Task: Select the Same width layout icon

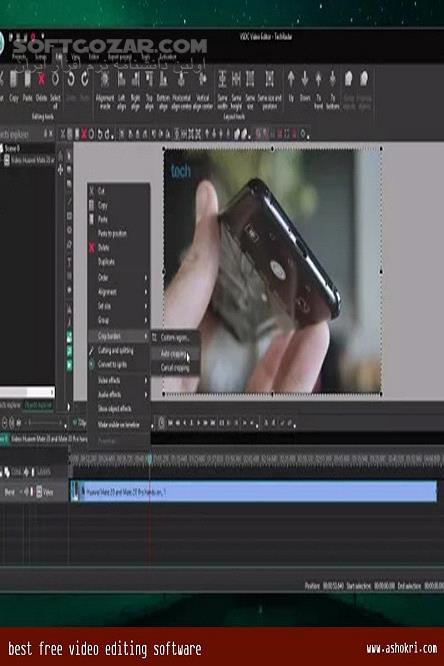Action: [222, 79]
